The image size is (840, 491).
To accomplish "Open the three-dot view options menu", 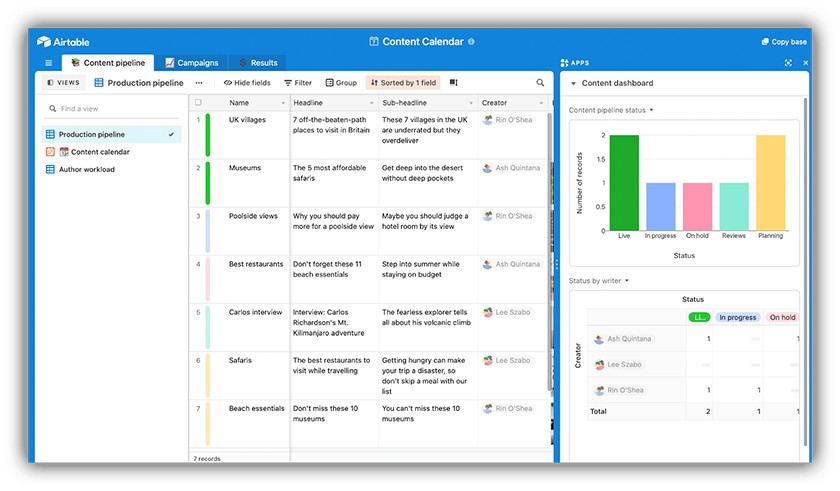I will tap(199, 83).
